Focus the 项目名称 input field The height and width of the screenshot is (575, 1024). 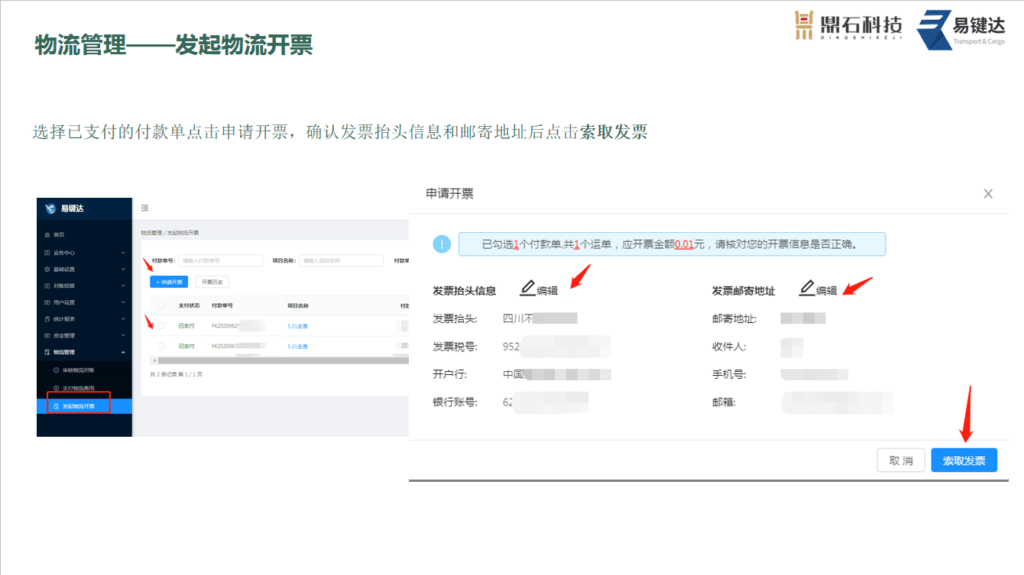pyautogui.click(x=341, y=261)
